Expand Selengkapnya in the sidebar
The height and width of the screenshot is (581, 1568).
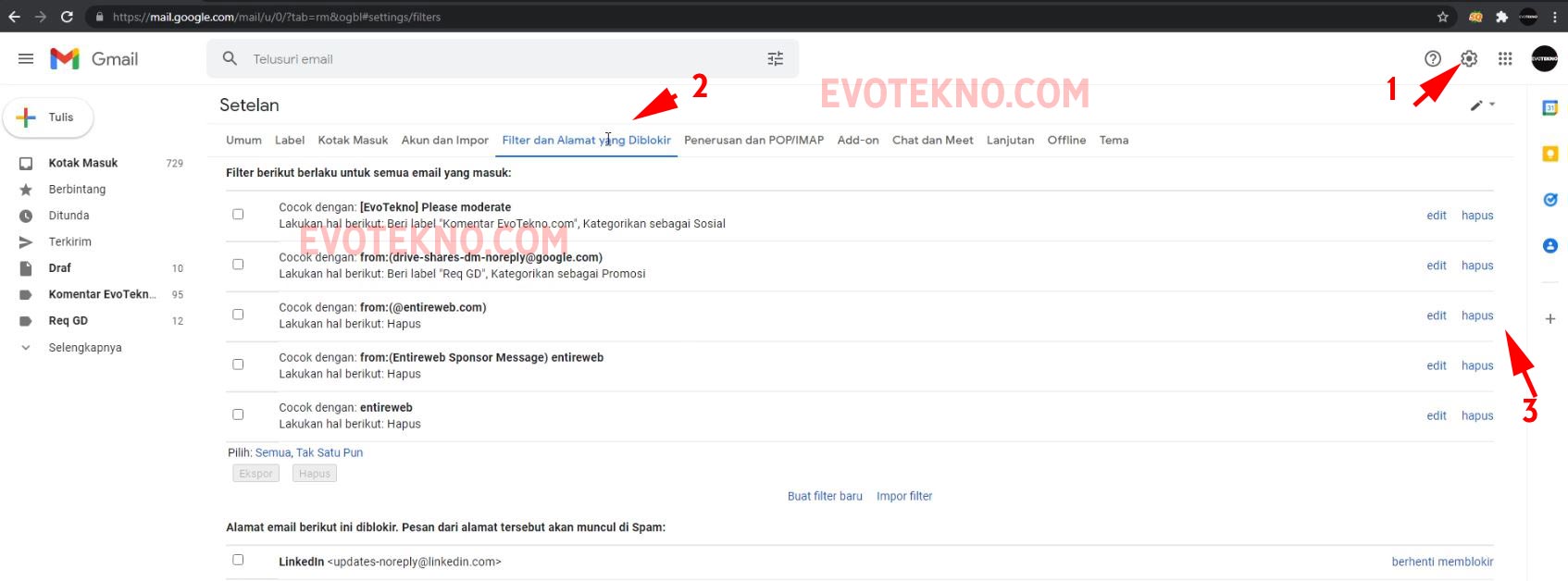click(x=84, y=348)
